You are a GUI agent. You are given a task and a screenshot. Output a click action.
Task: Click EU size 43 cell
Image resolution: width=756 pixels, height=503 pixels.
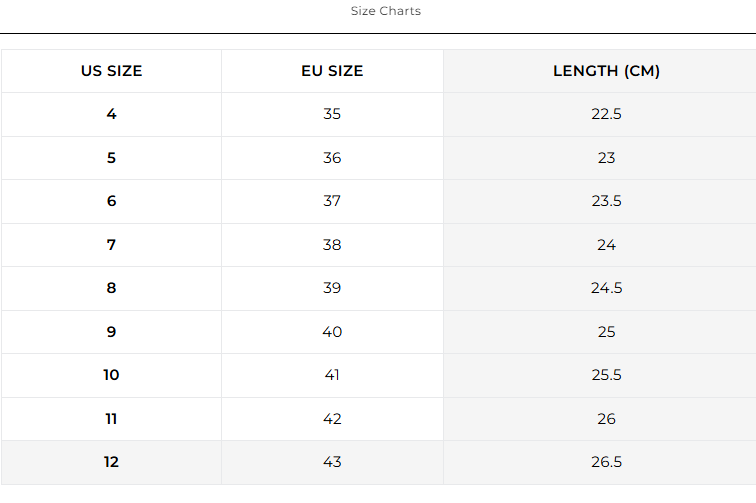(332, 462)
